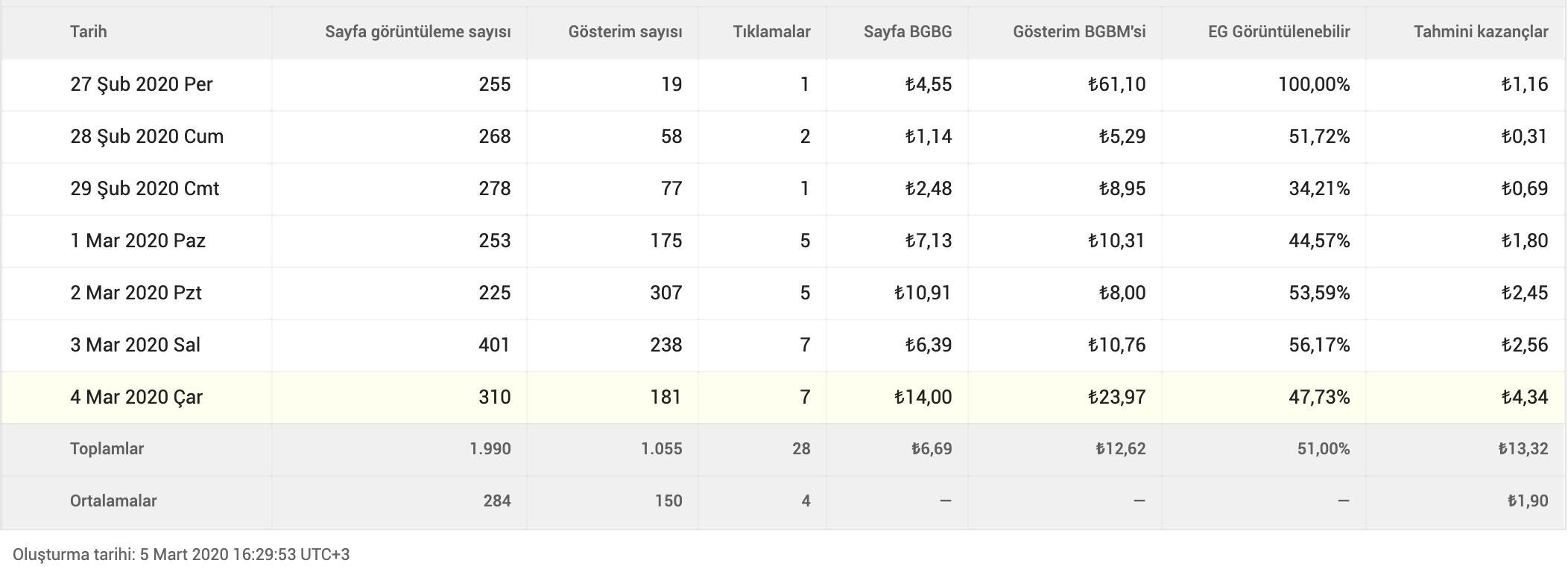Click the Gösterim sayısı column header

tap(625, 31)
